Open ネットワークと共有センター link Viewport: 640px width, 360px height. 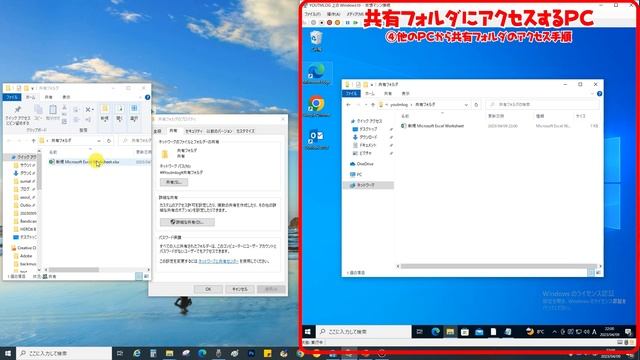tap(218, 261)
